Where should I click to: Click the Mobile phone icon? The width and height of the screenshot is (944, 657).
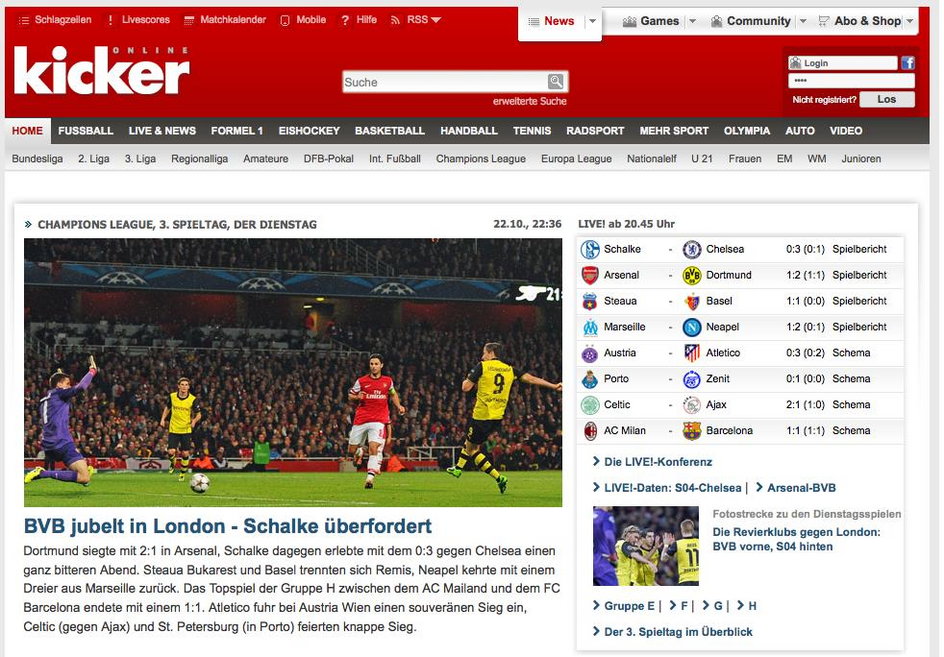pyautogui.click(x=285, y=20)
